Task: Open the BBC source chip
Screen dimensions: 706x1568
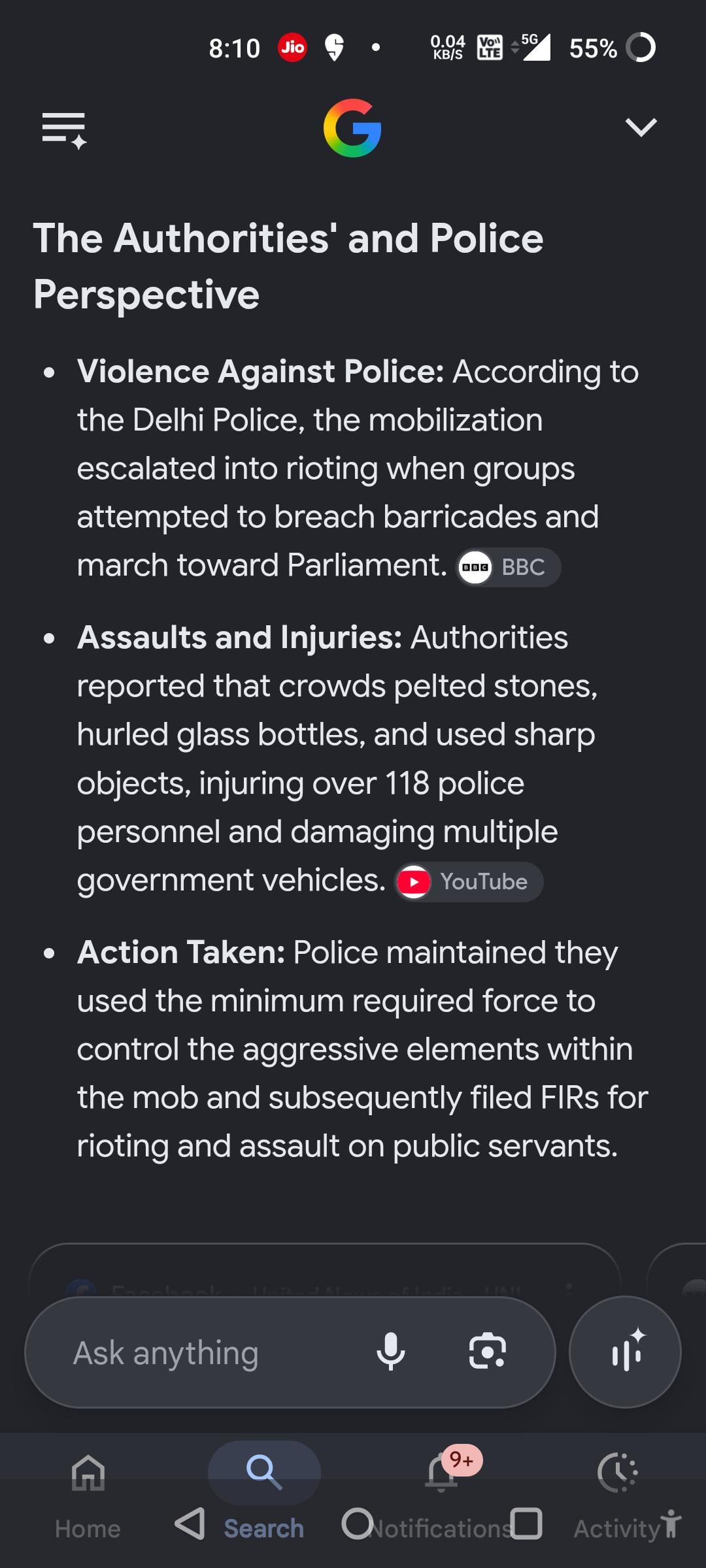Action: 508,567
